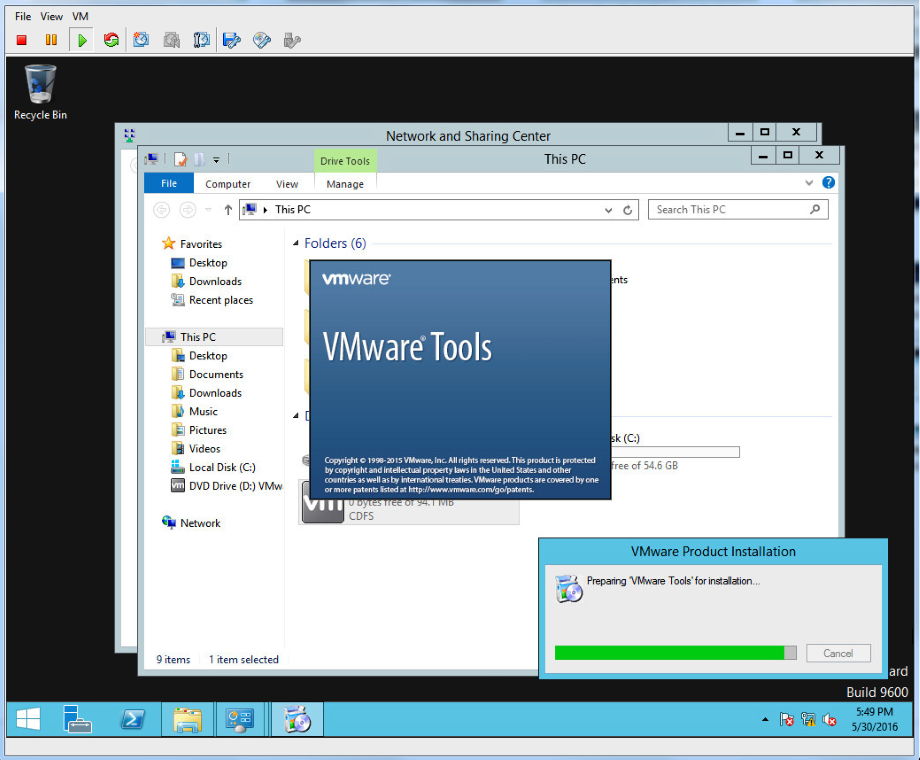Screen dimensions: 920x760
Task: Click in the Search This PC field
Action: point(730,210)
